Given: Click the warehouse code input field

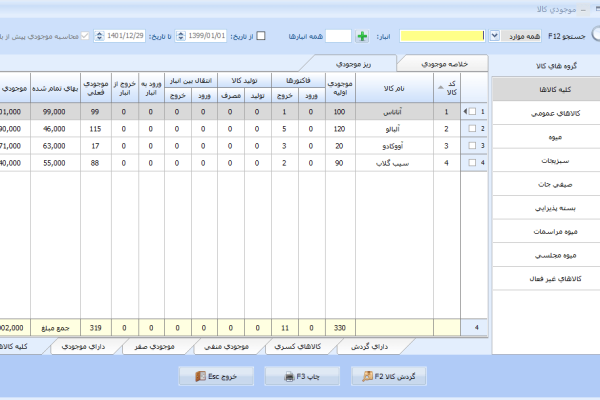Looking at the screenshot, I should point(338,36).
